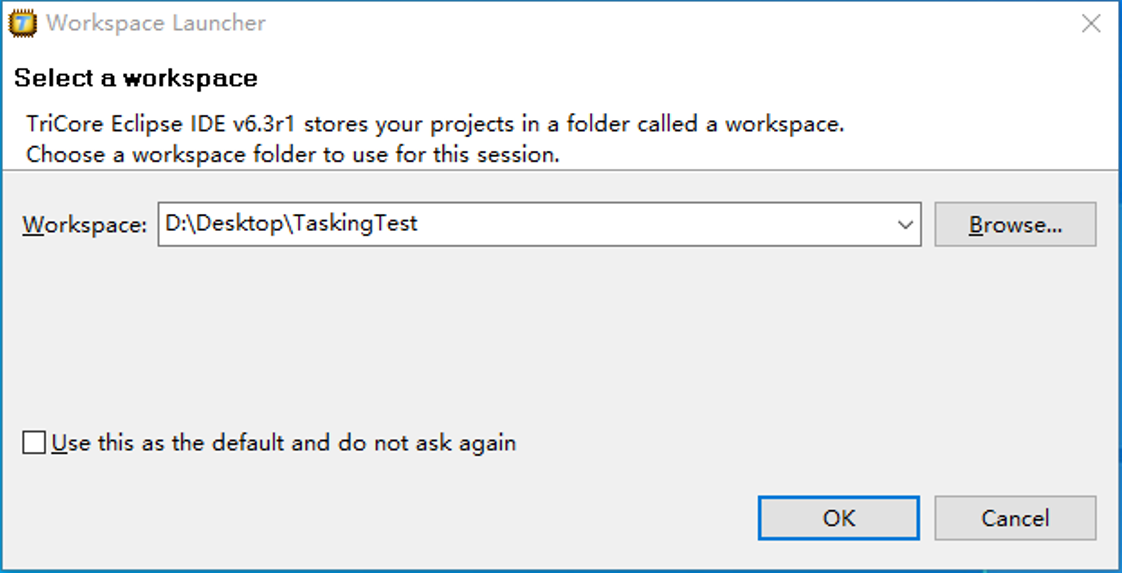Click the blank area left of the OK button
1122x573 pixels.
coord(400,518)
